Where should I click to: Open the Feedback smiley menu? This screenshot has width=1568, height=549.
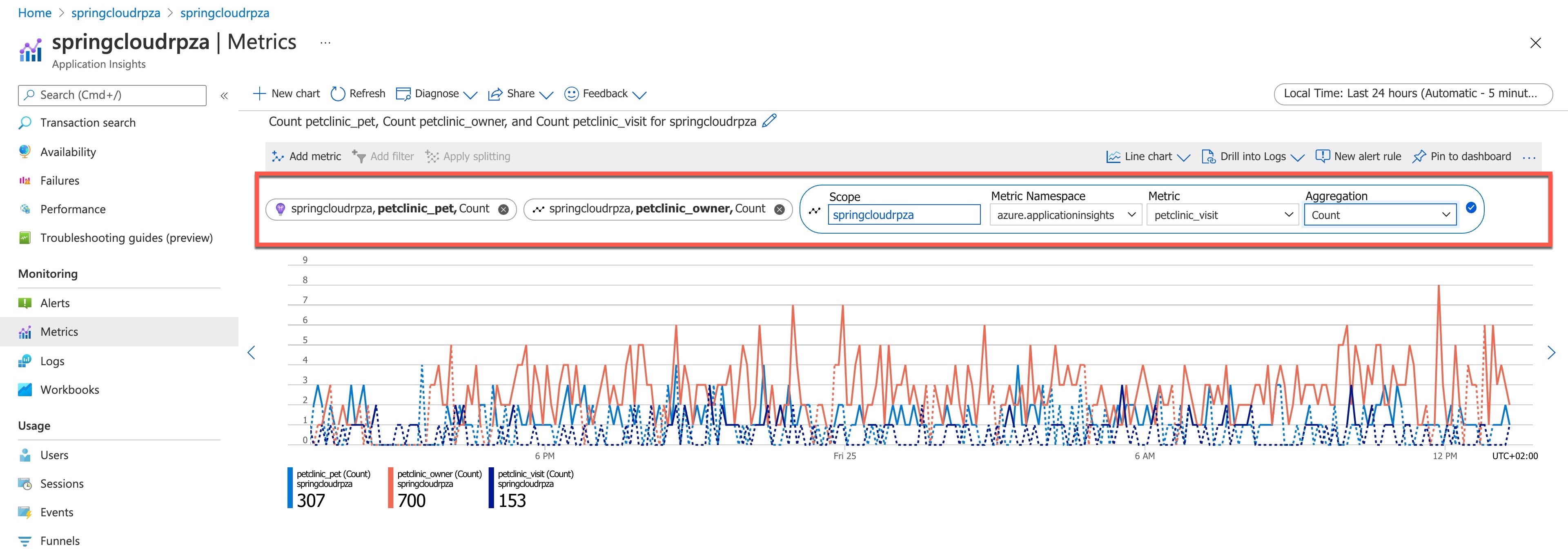(x=571, y=94)
